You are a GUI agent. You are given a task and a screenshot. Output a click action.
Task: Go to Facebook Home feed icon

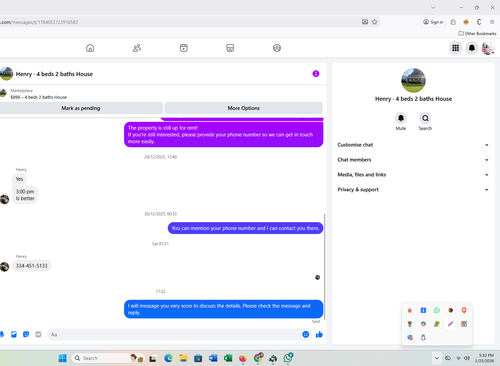[x=90, y=48]
